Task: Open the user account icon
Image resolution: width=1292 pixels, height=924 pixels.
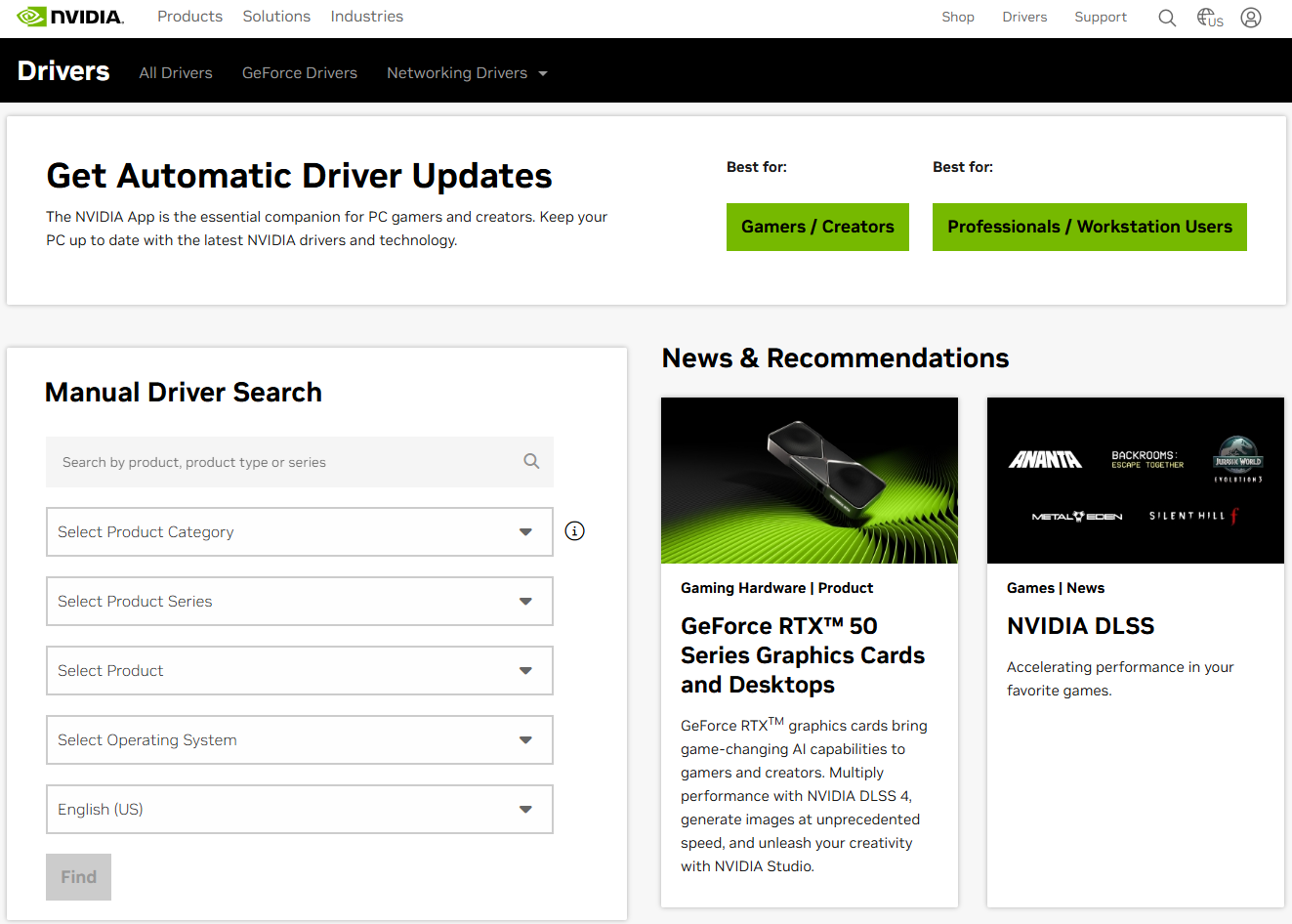Action: tap(1251, 18)
